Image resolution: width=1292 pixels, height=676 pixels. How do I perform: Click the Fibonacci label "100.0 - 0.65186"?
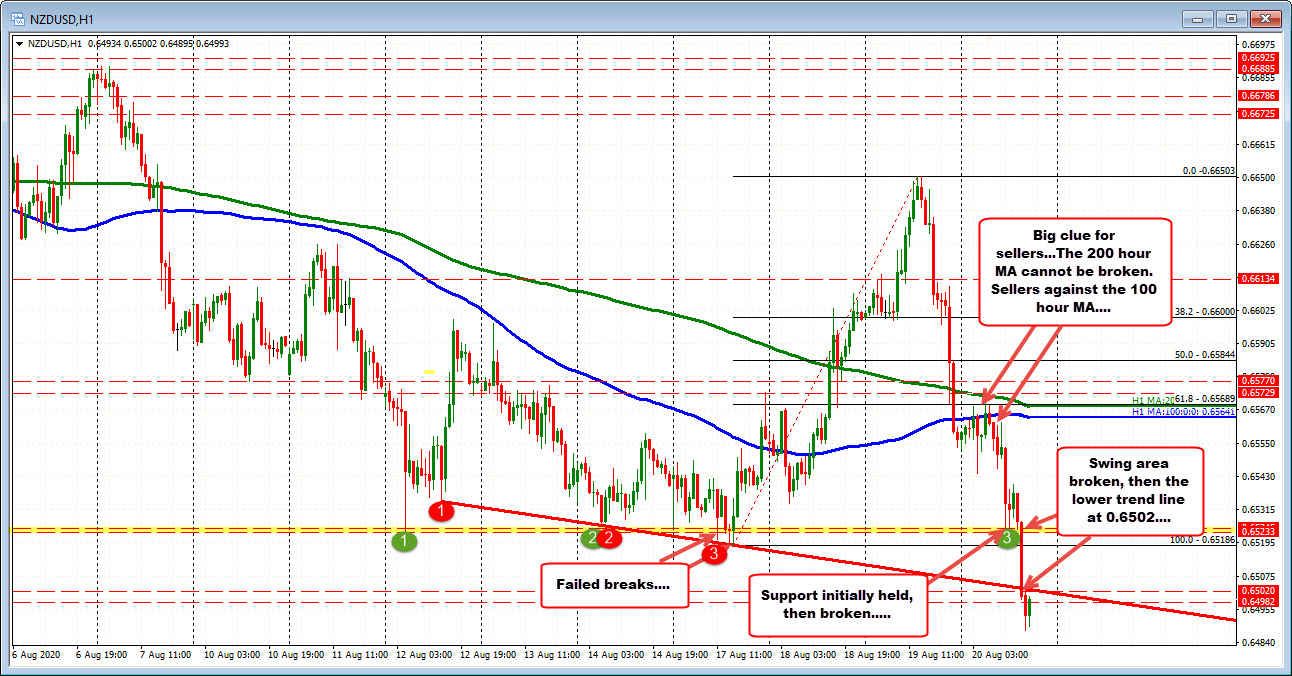[x=1203, y=539]
